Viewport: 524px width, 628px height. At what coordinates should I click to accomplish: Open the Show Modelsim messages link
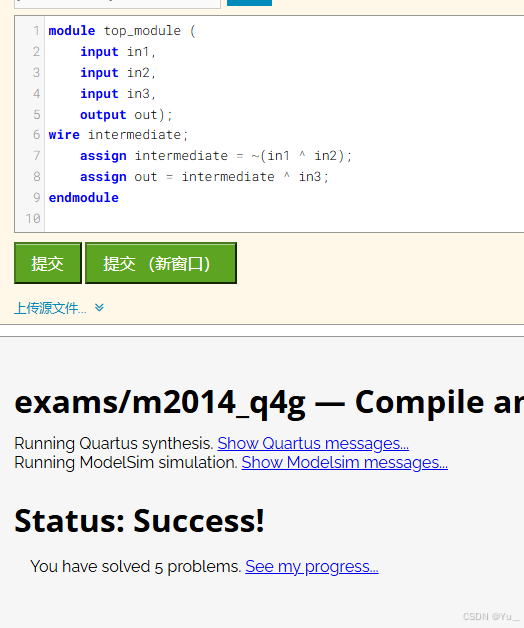tap(345, 462)
